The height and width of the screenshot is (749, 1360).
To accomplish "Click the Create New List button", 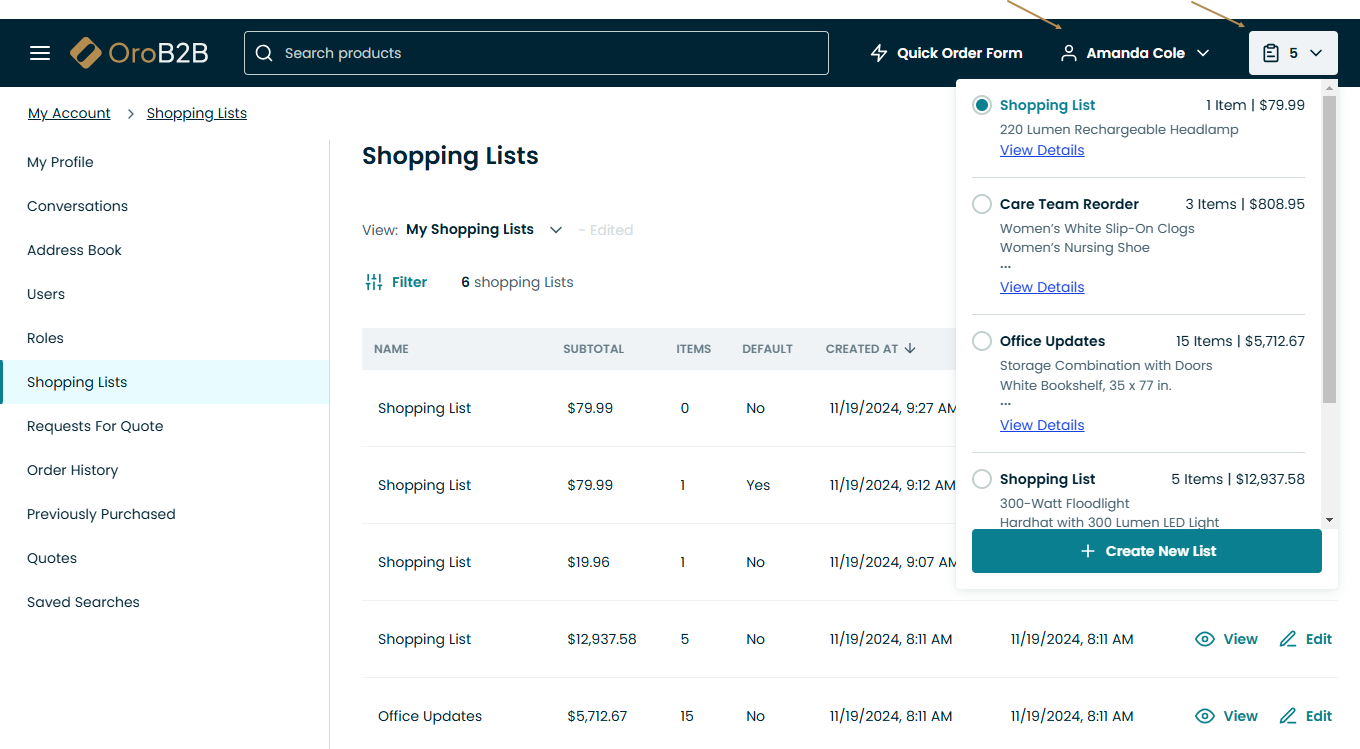I will 1146,551.
